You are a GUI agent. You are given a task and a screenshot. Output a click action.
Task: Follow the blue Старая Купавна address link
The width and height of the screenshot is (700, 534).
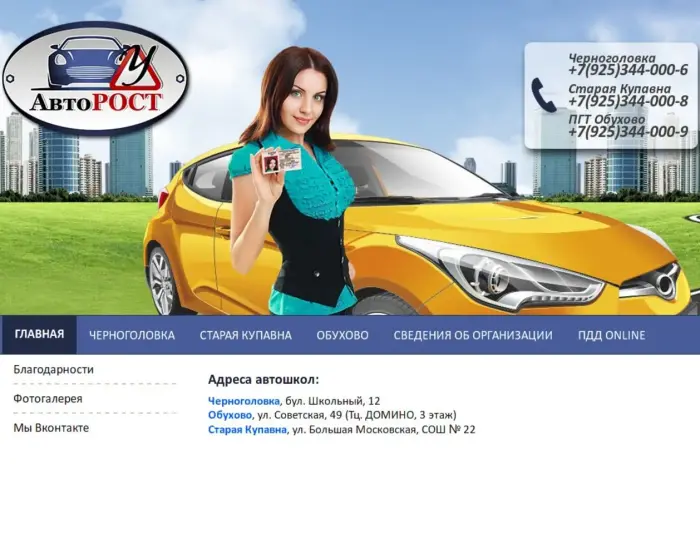247,430
